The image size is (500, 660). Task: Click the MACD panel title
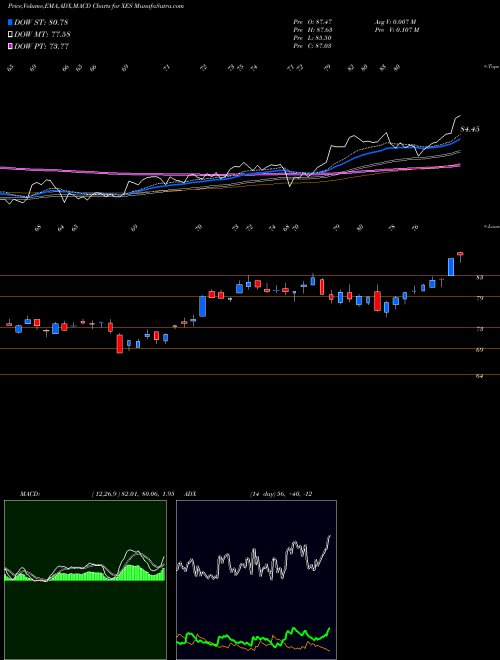[30, 494]
